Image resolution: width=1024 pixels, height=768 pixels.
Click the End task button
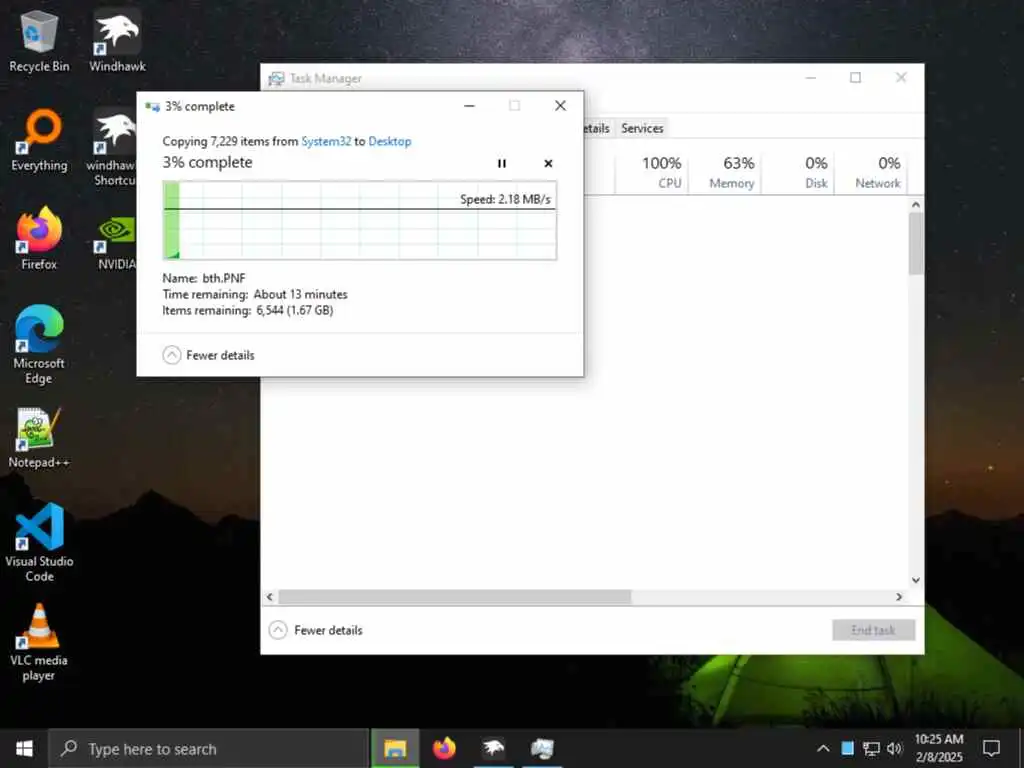tap(873, 630)
